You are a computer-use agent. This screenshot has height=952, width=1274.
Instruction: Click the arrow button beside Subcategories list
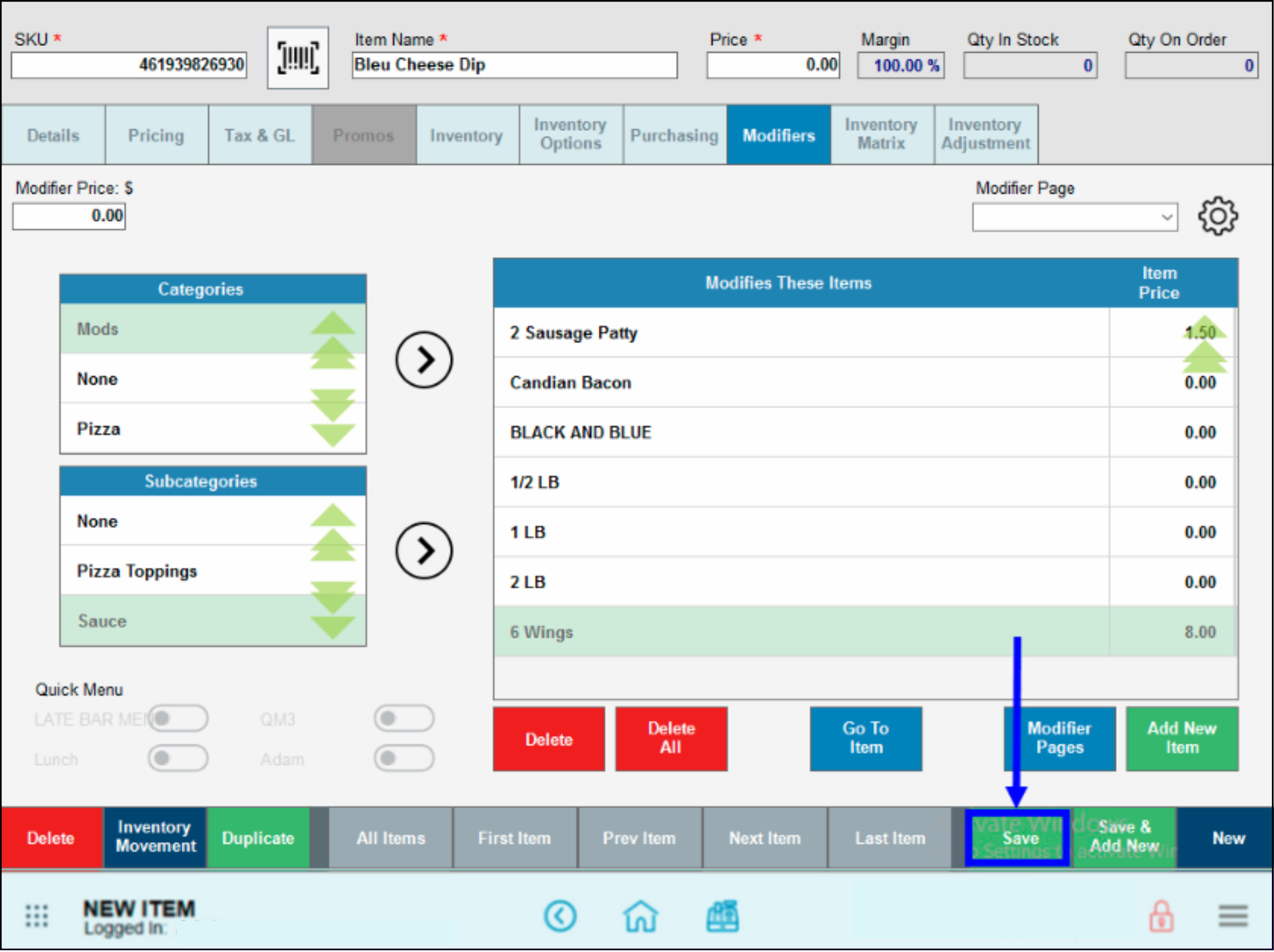424,551
